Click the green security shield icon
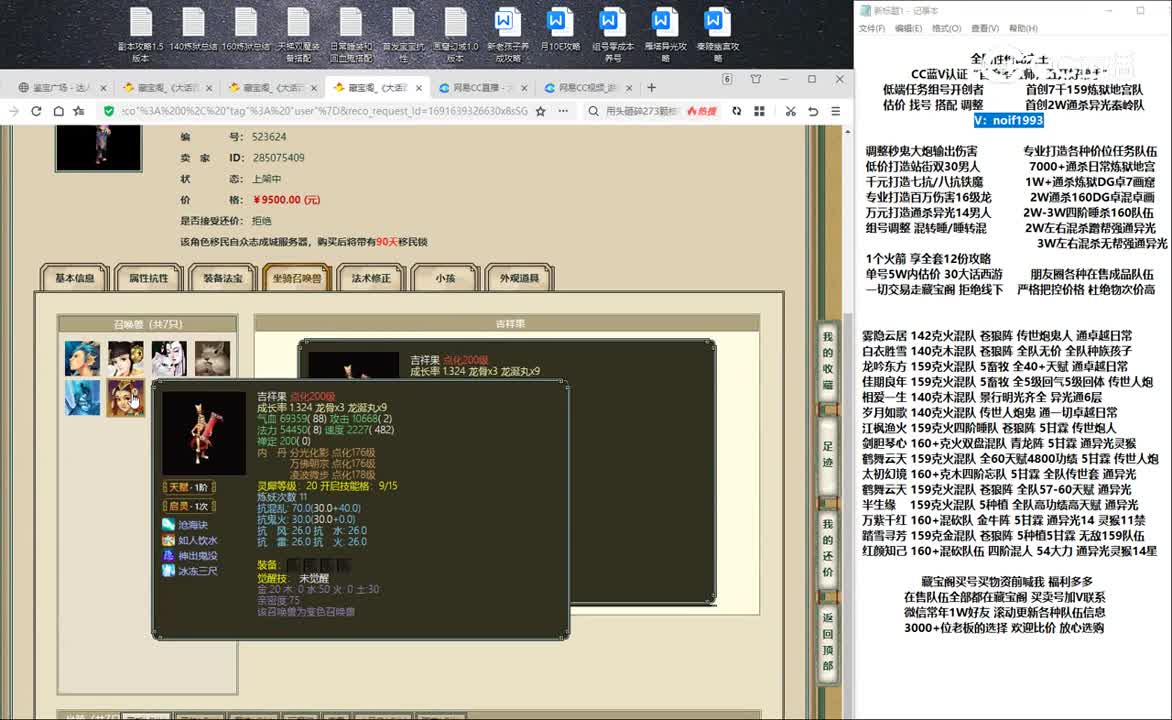This screenshot has width=1172, height=720. (109, 111)
